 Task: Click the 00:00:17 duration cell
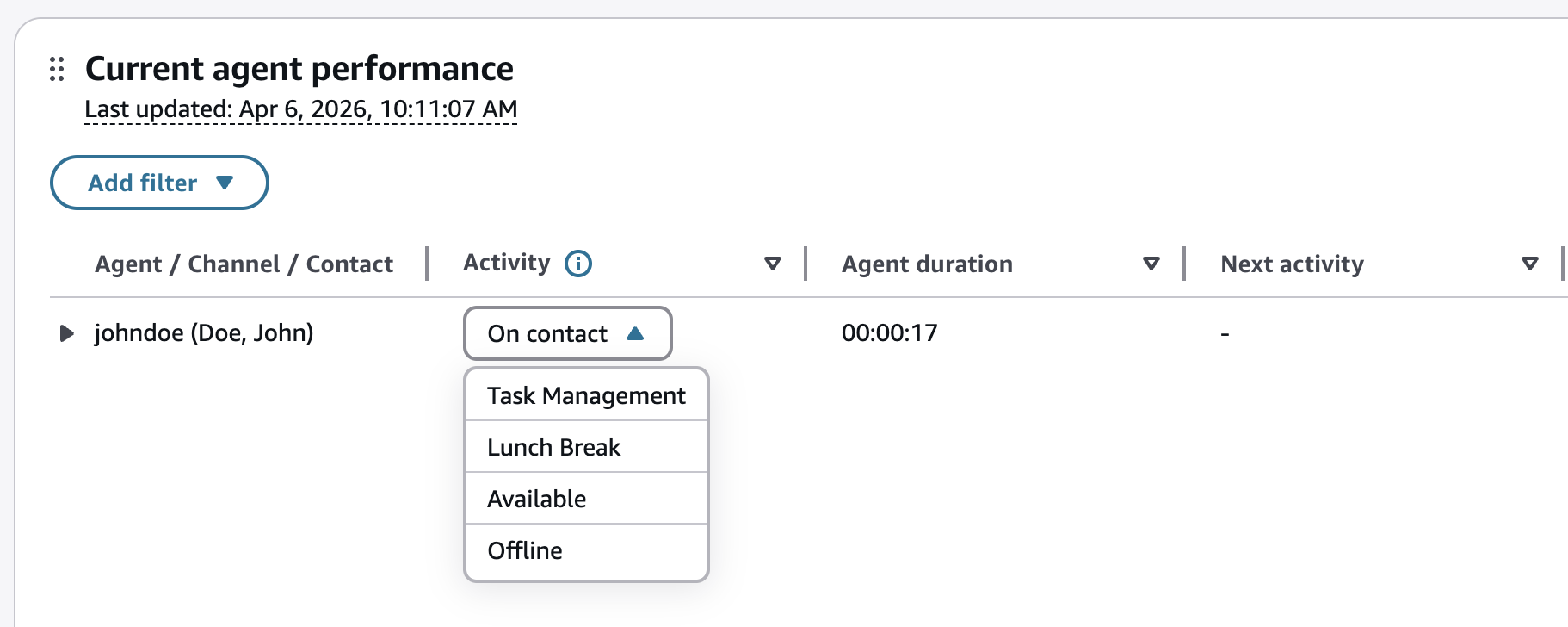pos(889,333)
